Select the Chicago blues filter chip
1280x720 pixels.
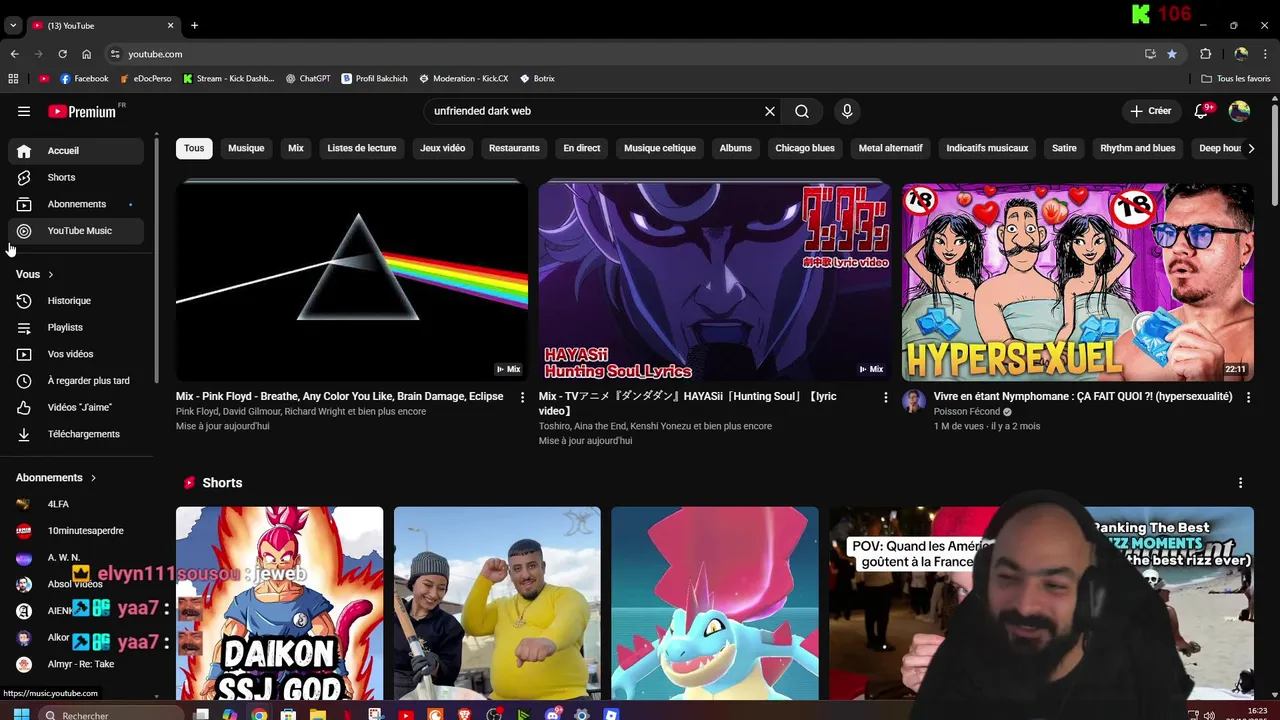(x=805, y=148)
